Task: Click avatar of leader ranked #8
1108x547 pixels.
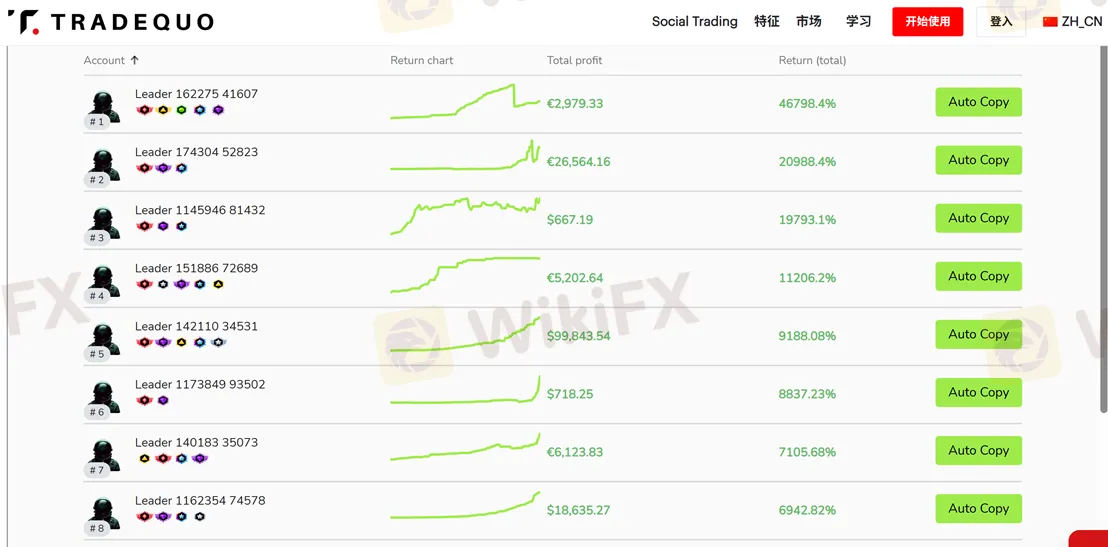Action: click(x=102, y=511)
